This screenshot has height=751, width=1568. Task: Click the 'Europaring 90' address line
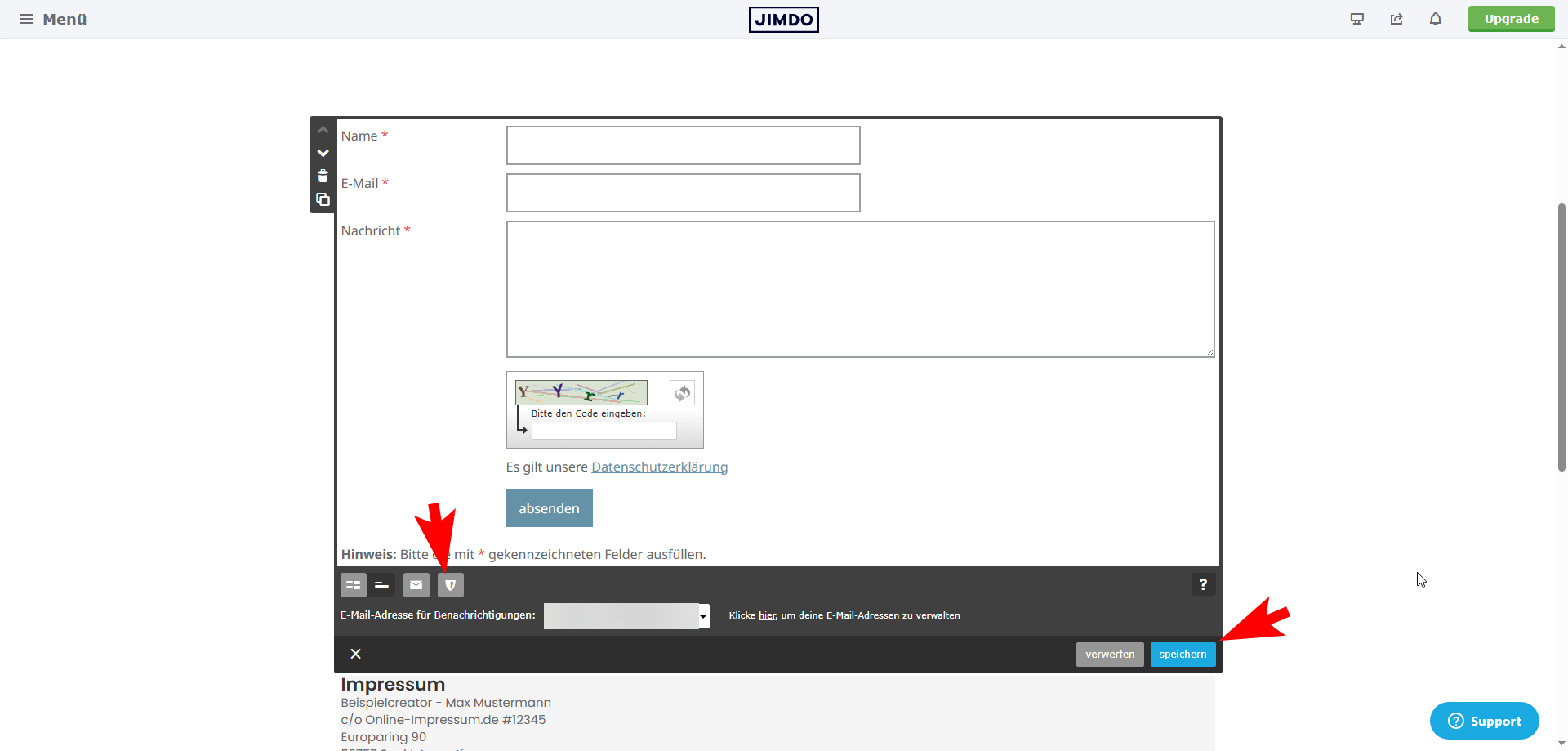pyautogui.click(x=383, y=737)
